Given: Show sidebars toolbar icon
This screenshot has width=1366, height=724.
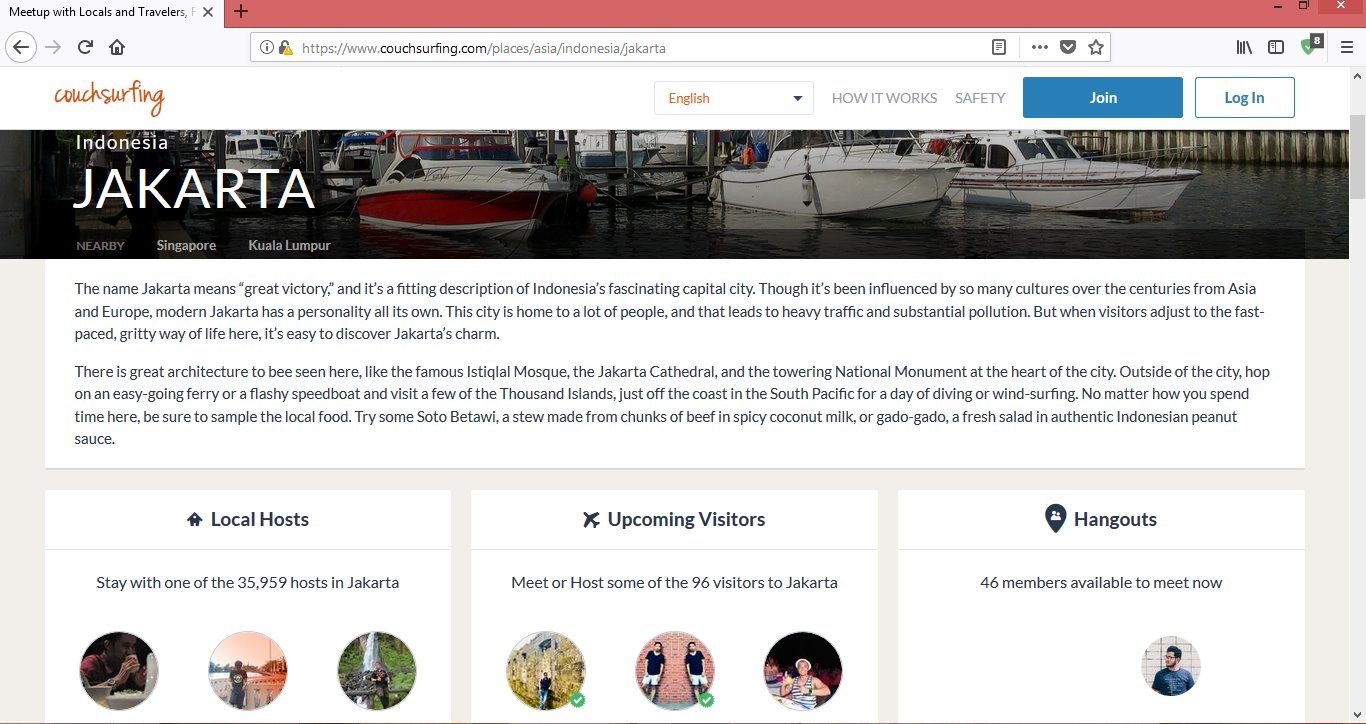Looking at the screenshot, I should [1276, 47].
